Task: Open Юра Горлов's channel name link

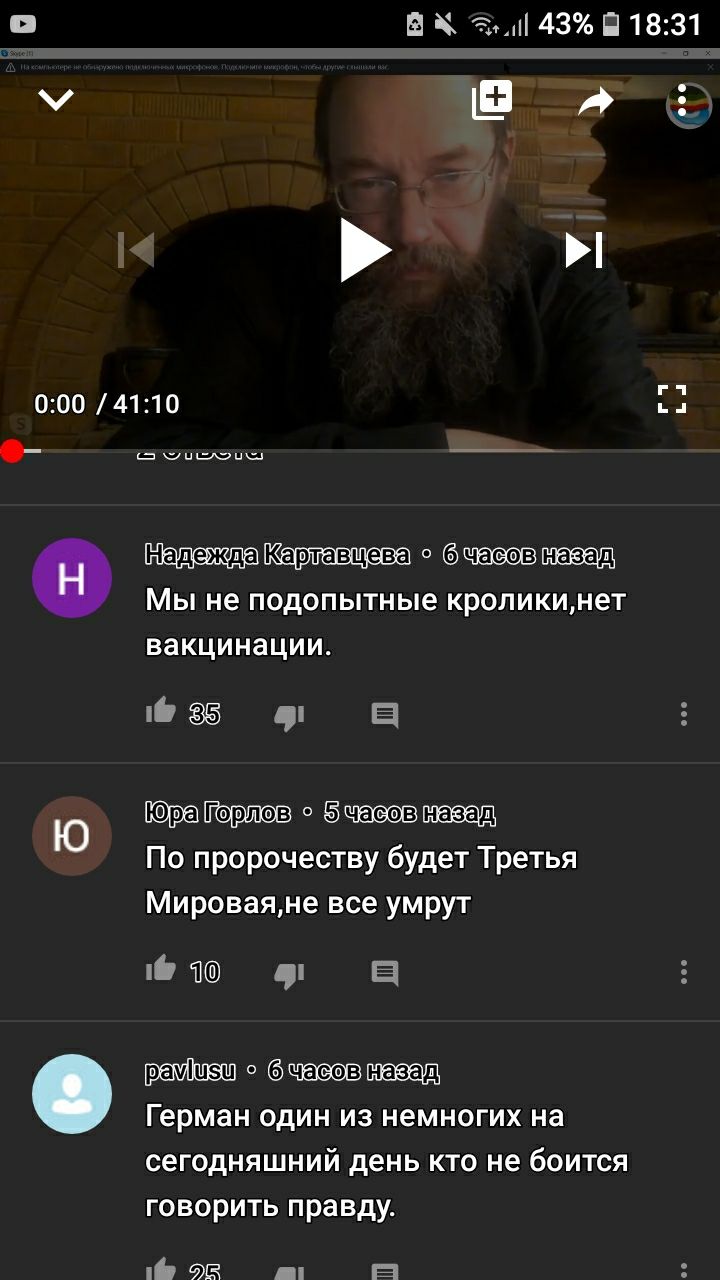Action: tap(218, 813)
